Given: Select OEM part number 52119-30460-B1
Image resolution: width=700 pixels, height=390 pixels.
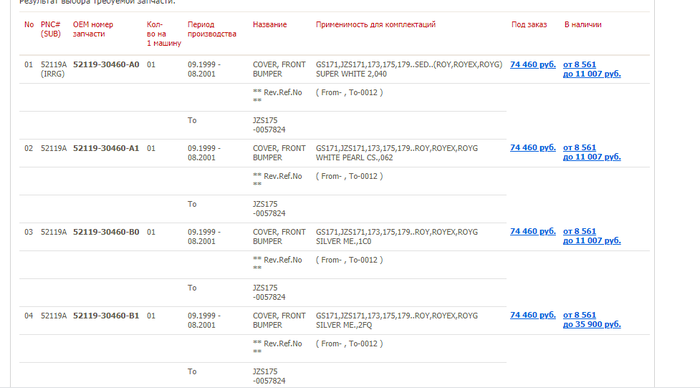Looking at the screenshot, I should coord(106,316).
